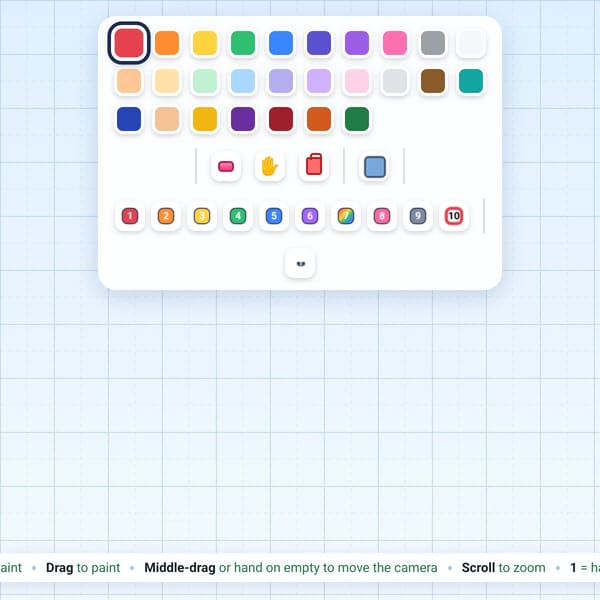
Task: Pick the pastel cream yellow swatch
Action: tap(167, 81)
